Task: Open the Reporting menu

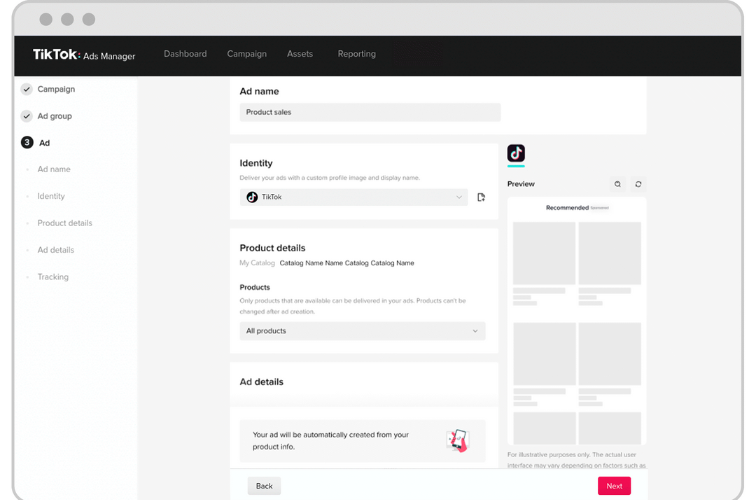Action: [x=357, y=54]
